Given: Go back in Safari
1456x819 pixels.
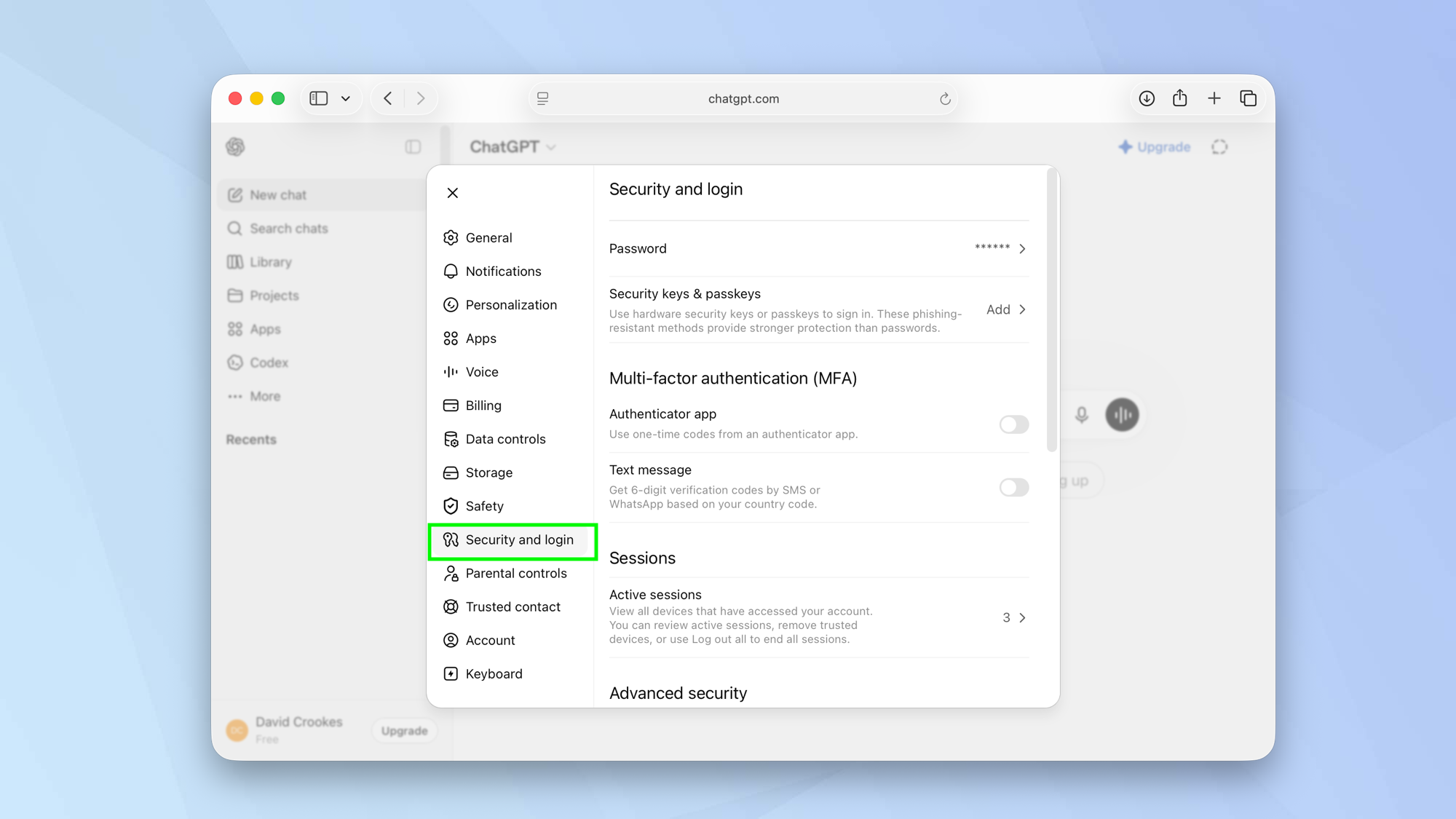Looking at the screenshot, I should (x=388, y=98).
